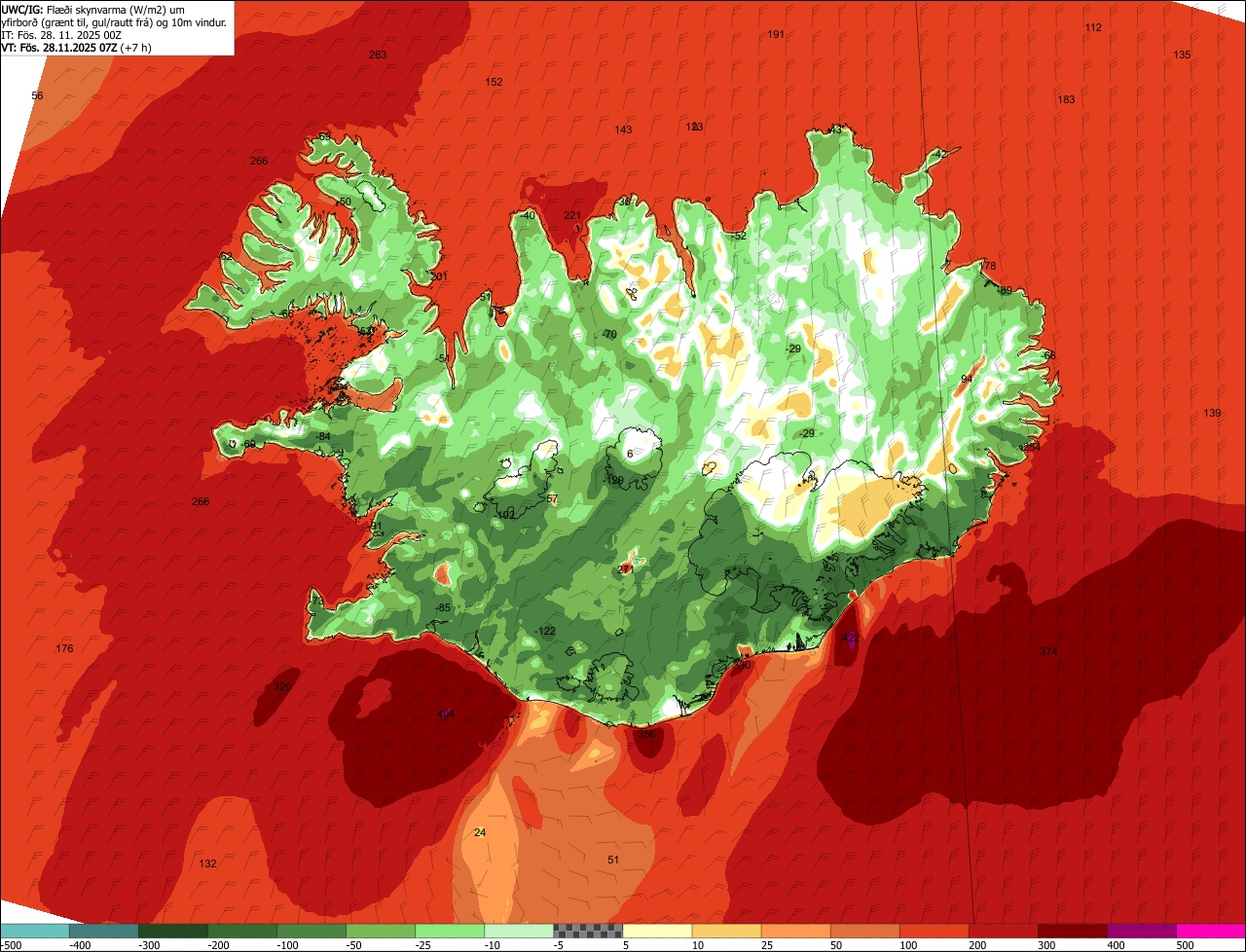The image size is (1246, 952).
Task: Click the value 221 in the northern fjord
Action: point(572,215)
